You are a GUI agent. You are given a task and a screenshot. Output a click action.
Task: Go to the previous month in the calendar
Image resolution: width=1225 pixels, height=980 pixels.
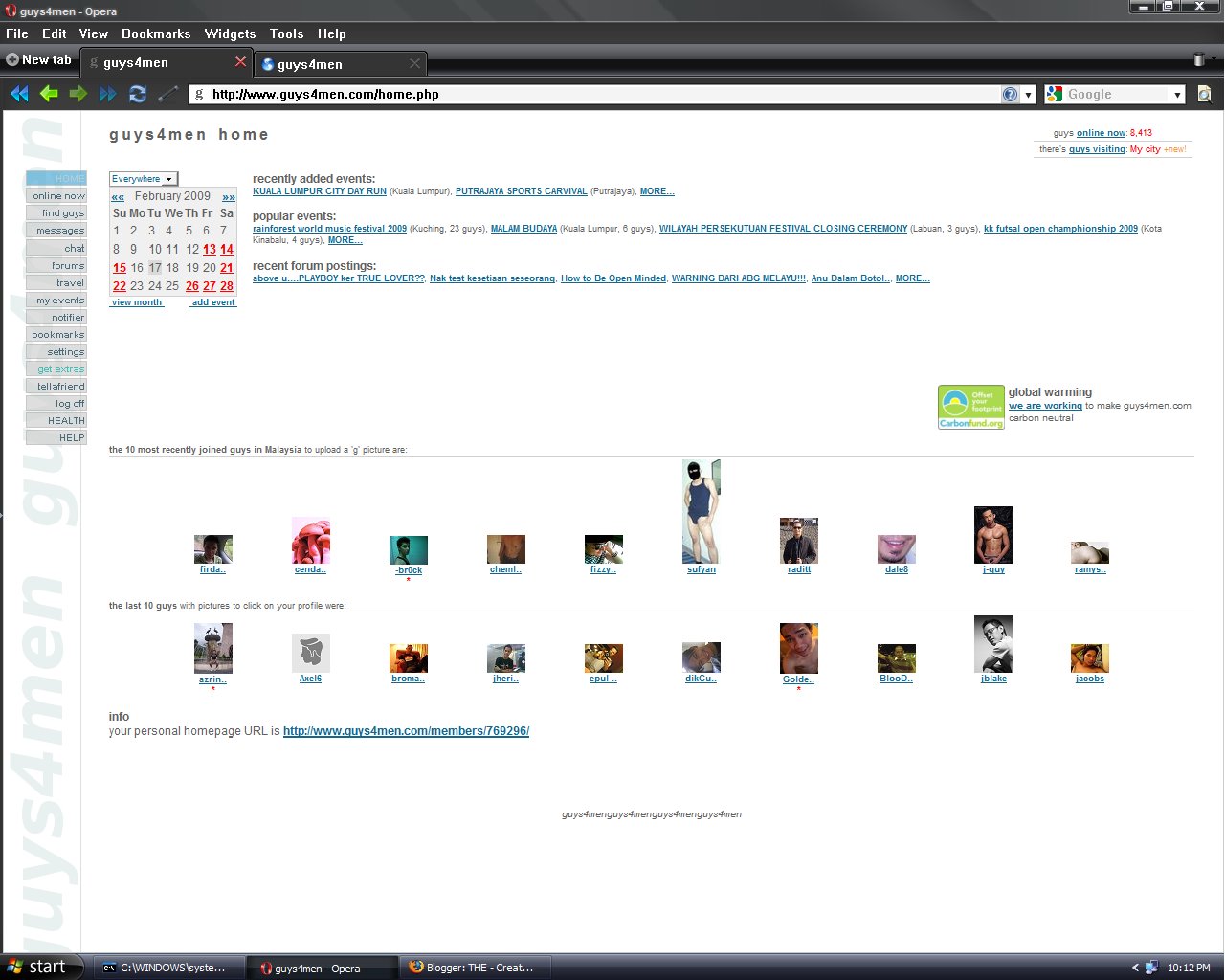(118, 197)
